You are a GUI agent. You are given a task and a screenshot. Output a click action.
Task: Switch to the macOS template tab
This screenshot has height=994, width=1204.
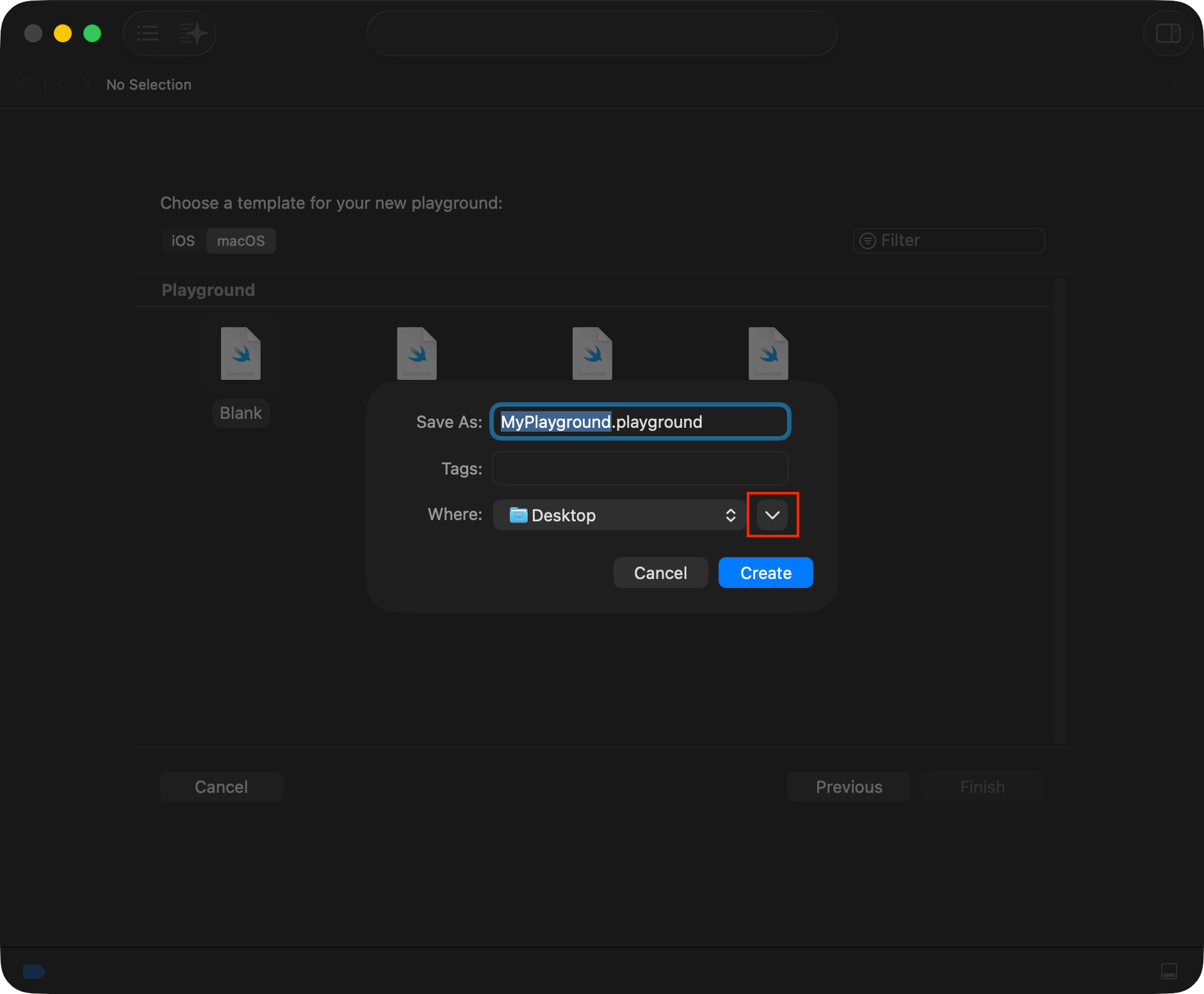[x=241, y=241]
